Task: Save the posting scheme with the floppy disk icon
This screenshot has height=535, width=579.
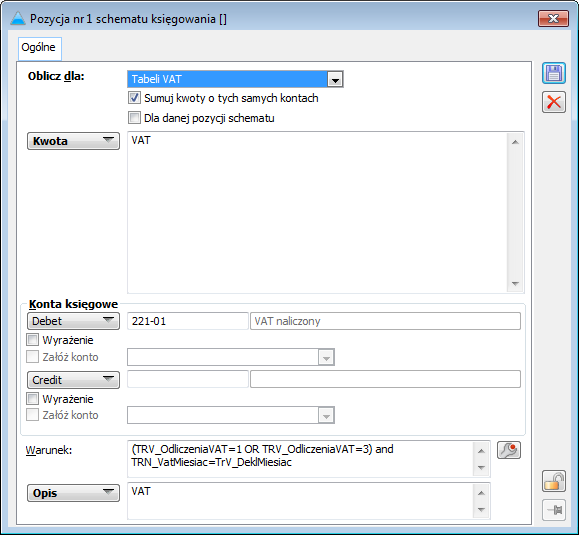Action: click(x=554, y=73)
